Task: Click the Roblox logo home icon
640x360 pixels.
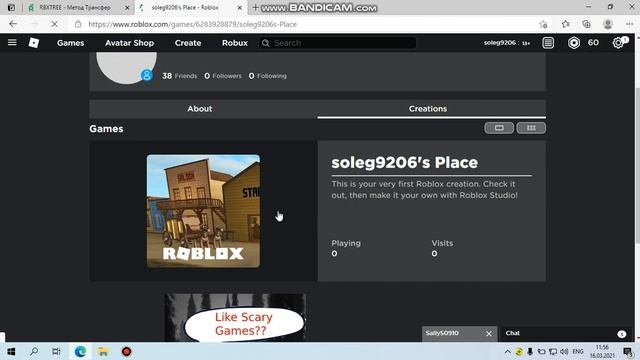Action: (x=34, y=42)
